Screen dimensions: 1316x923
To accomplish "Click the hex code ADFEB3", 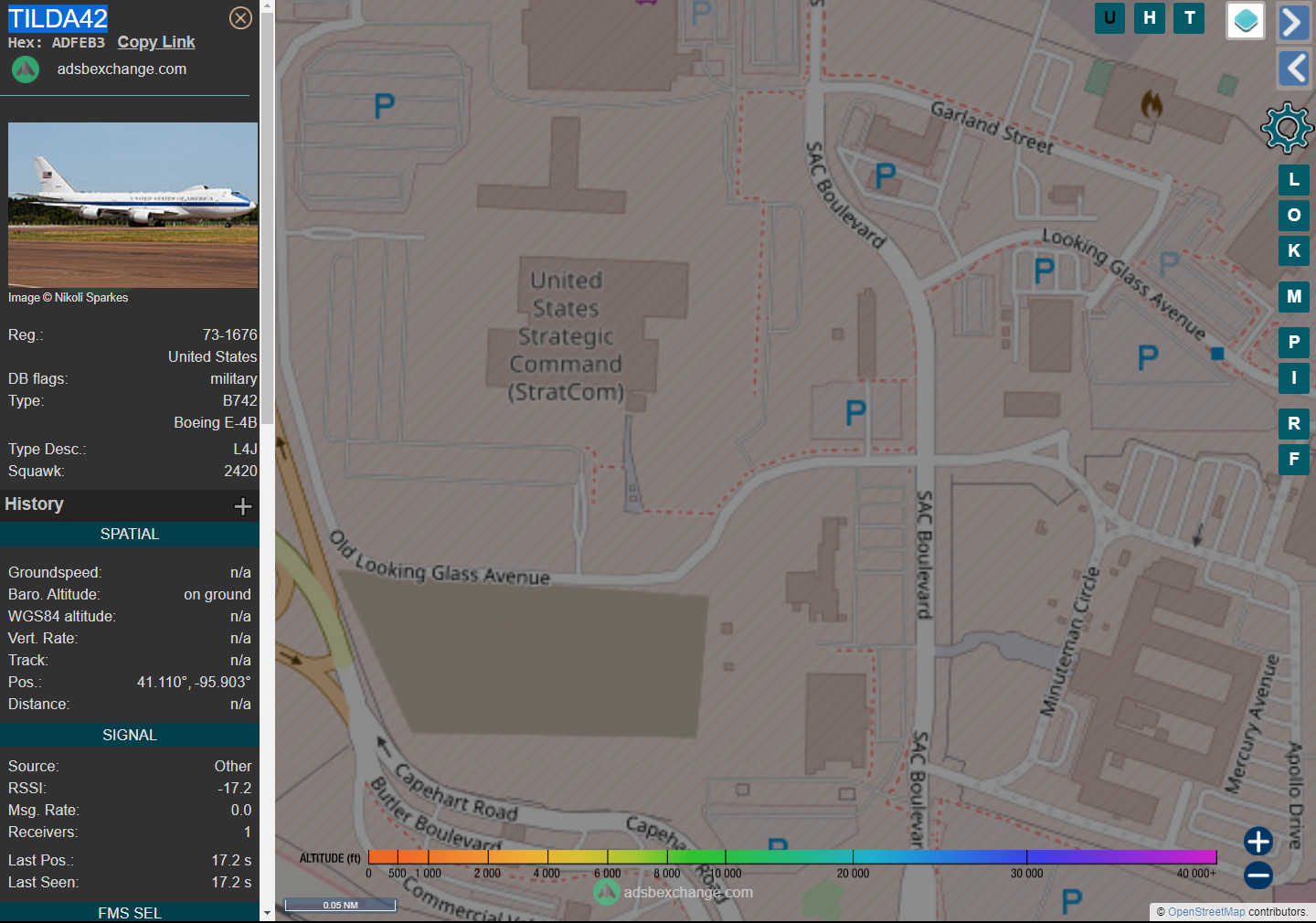I will 79,43.
